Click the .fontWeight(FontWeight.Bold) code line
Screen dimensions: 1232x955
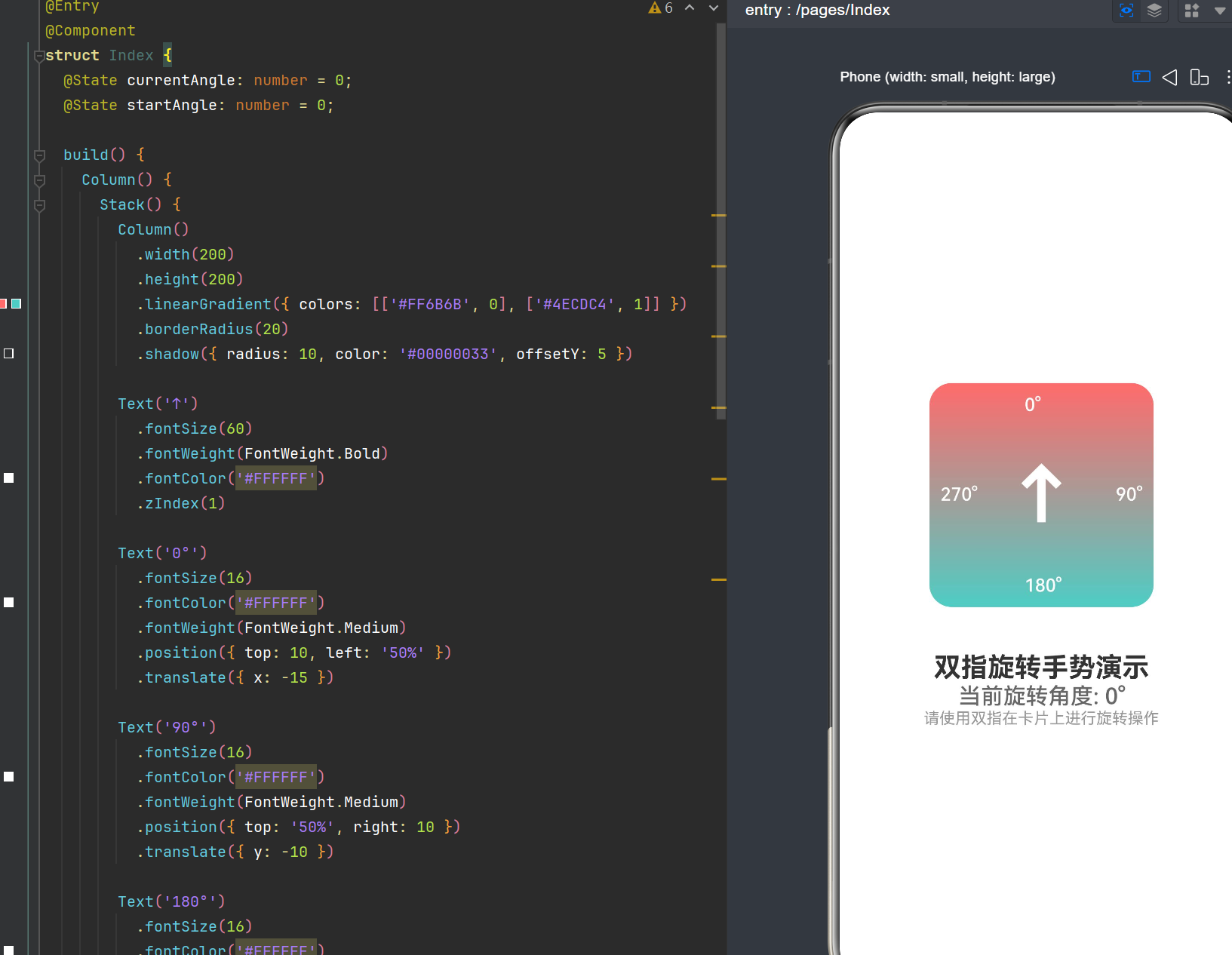[262, 454]
